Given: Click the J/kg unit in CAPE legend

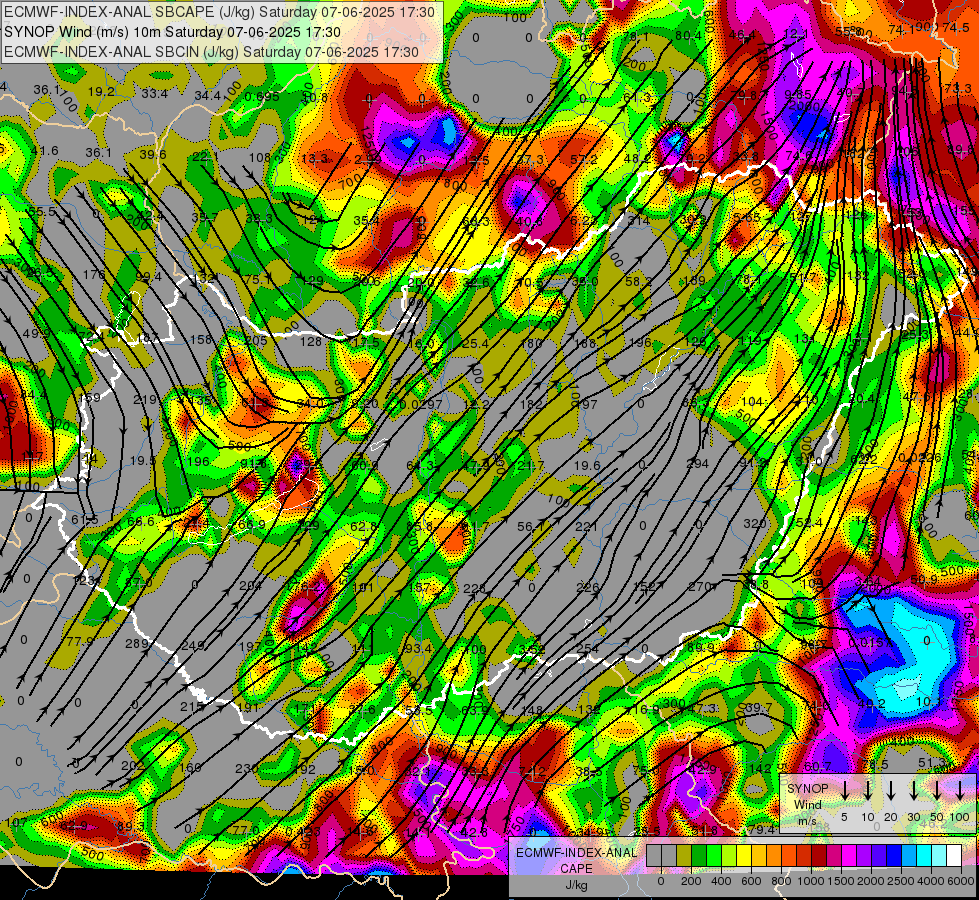Looking at the screenshot, I should click(576, 885).
